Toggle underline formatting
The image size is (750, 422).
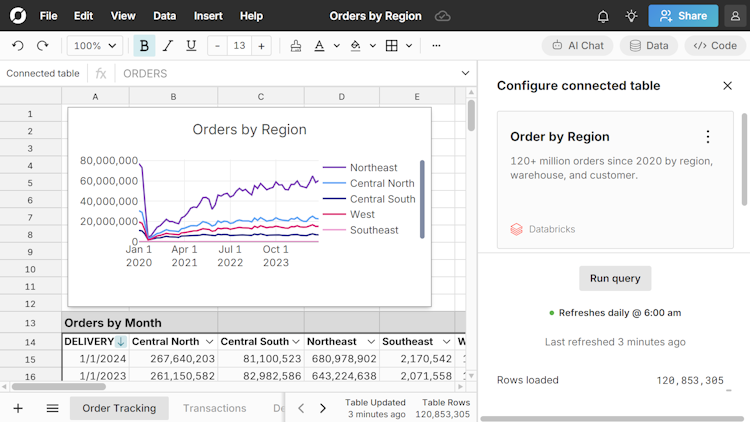pos(190,46)
